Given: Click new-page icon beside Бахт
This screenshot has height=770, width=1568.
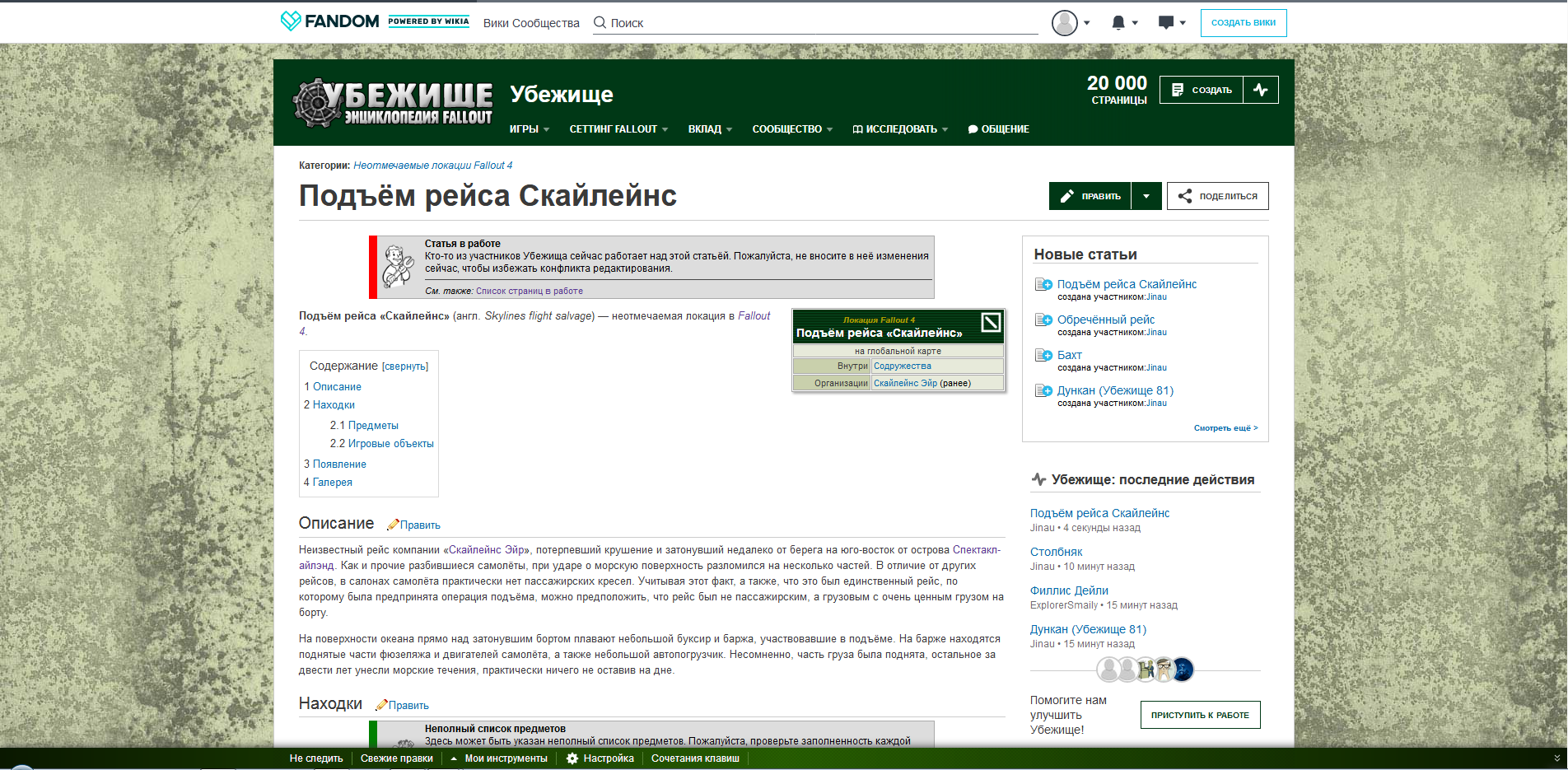Looking at the screenshot, I should (1043, 355).
